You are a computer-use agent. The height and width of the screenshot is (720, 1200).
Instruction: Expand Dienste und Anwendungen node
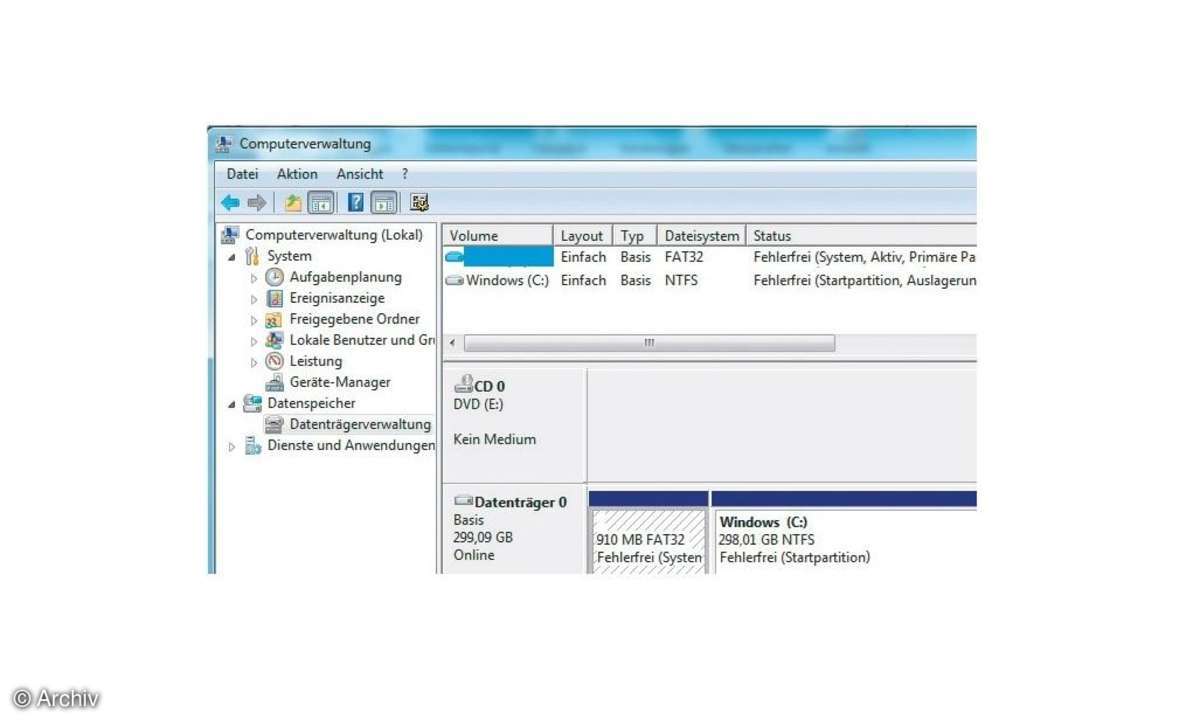coord(232,446)
